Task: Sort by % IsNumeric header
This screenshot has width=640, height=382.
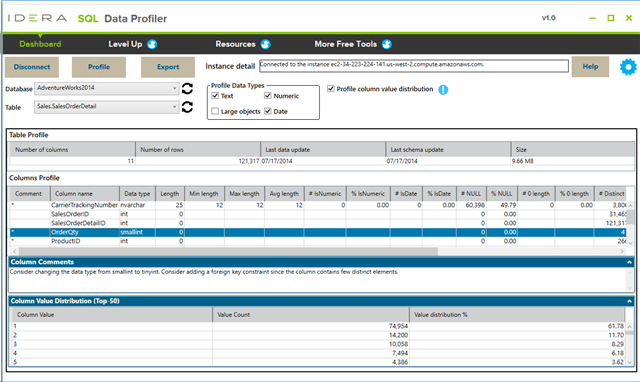Action: point(368,193)
